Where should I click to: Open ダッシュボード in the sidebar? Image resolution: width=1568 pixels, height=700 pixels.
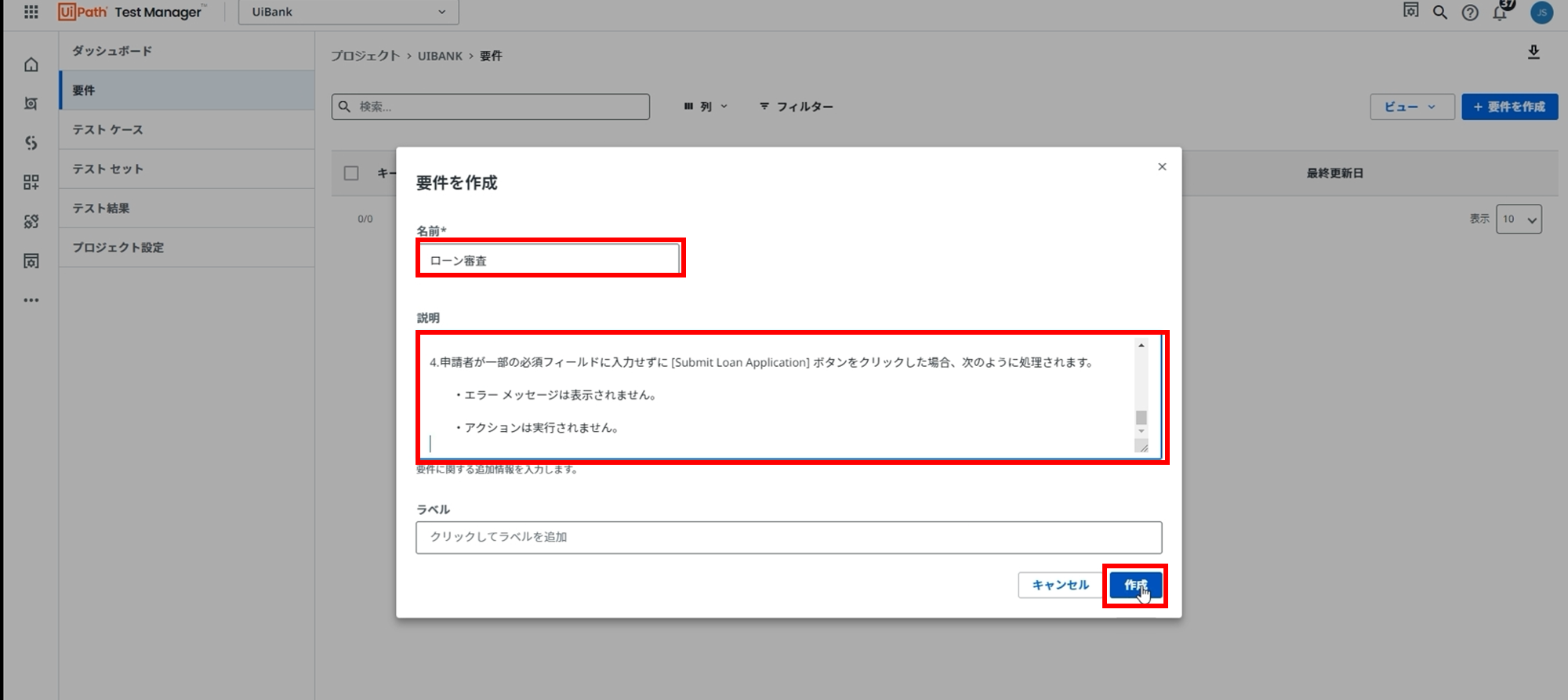point(187,51)
